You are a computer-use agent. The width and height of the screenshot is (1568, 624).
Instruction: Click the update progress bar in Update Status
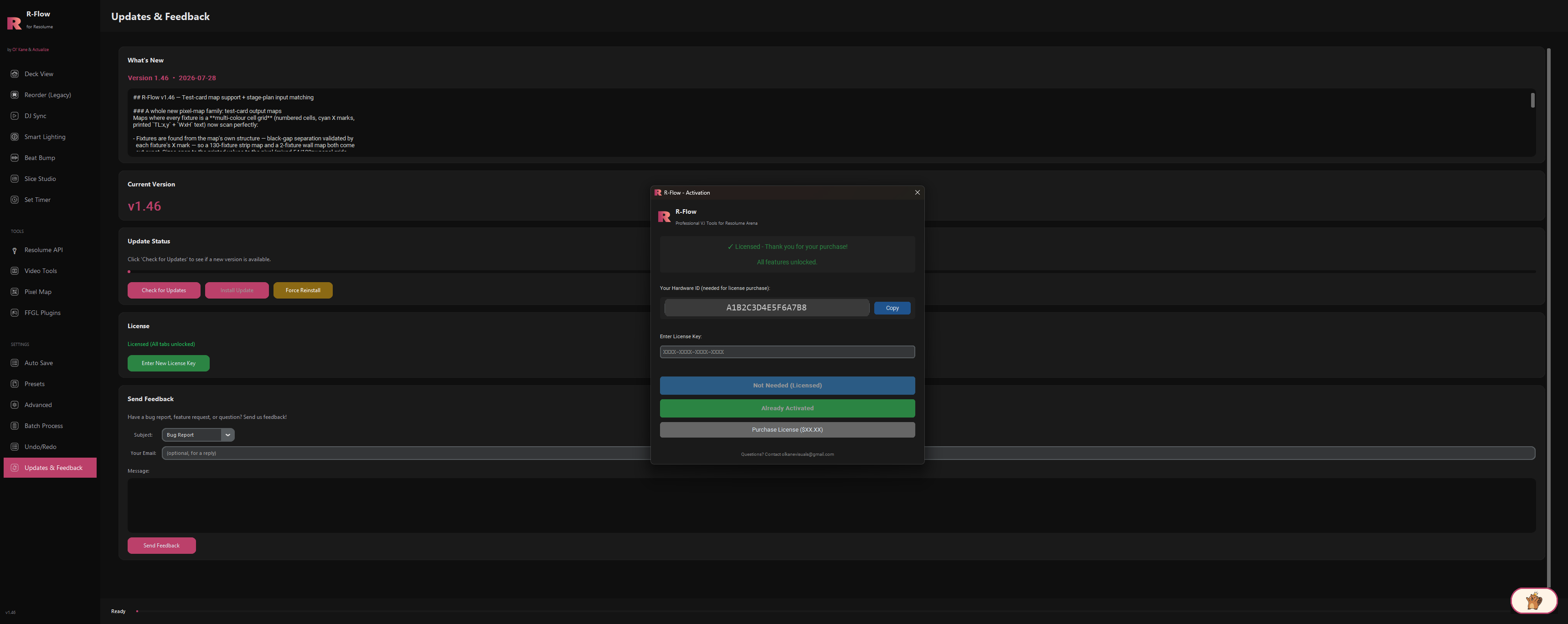(x=831, y=272)
